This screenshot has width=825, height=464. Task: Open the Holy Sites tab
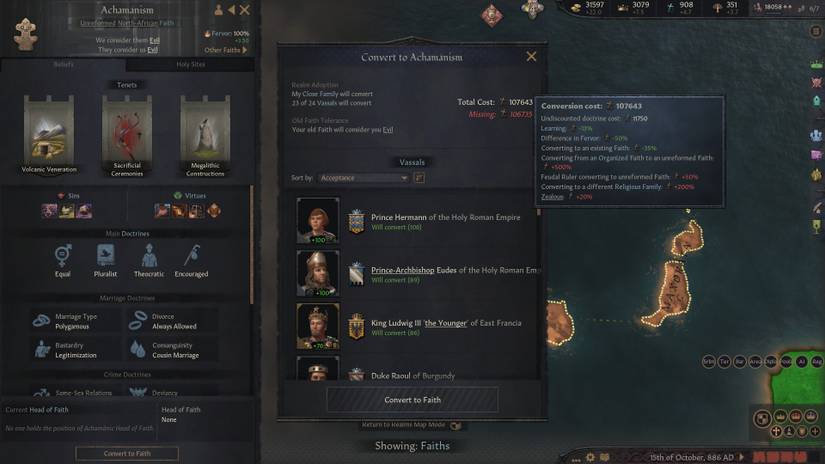coord(190,65)
